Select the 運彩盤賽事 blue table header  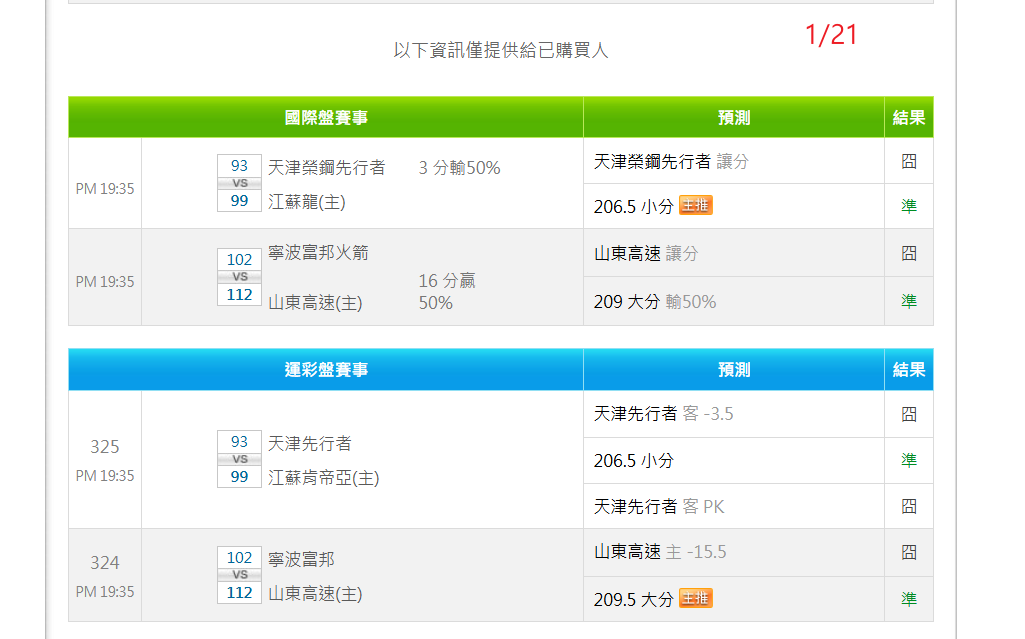coord(326,370)
